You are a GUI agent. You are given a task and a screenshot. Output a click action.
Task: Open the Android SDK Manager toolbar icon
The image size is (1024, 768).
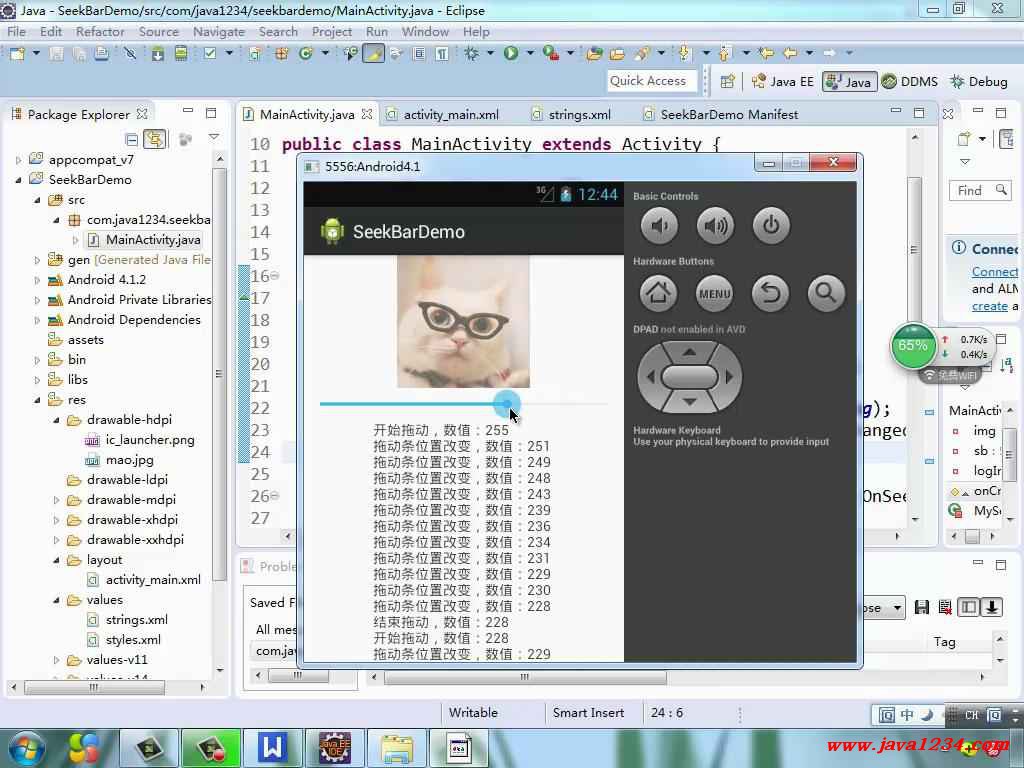coord(158,53)
